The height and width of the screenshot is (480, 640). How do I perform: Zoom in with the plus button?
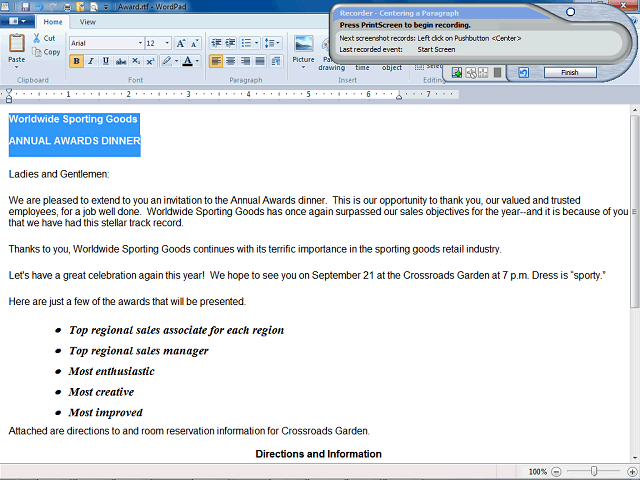tap(632, 472)
